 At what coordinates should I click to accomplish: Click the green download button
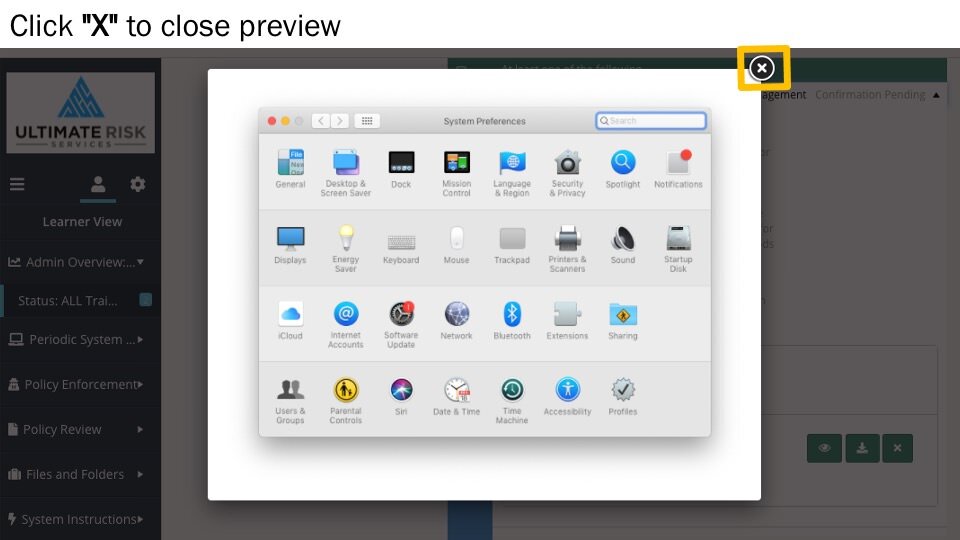tap(862, 448)
